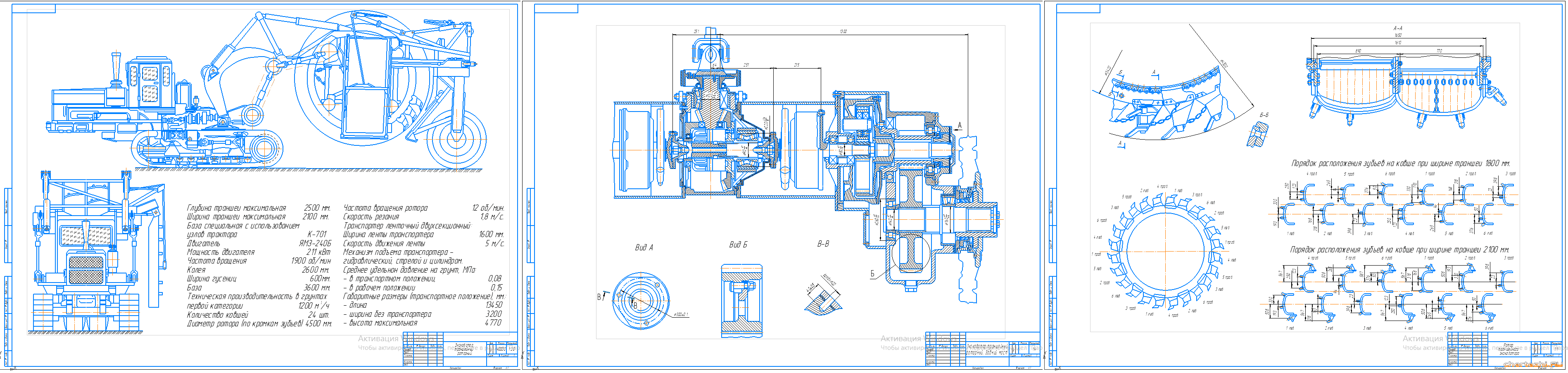The width and height of the screenshot is (1568, 373).
Task: Open the chertezhi.ru watermark link
Action: pos(1533,364)
